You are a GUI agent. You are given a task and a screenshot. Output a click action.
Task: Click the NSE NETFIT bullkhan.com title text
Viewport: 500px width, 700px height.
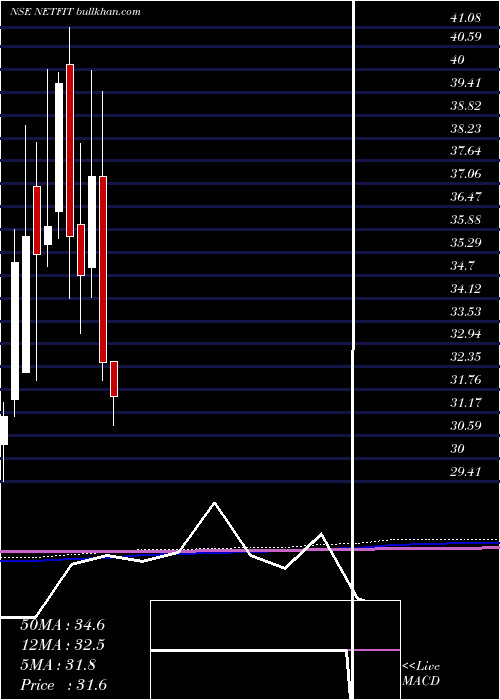pos(75,12)
